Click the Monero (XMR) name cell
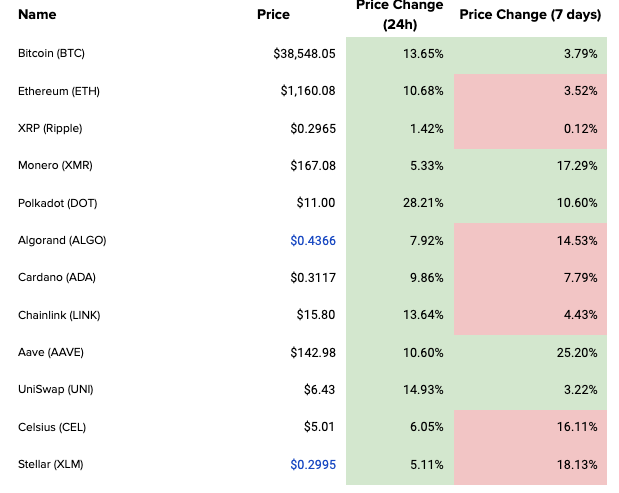Viewport: 619px width, 493px height. tap(57, 165)
